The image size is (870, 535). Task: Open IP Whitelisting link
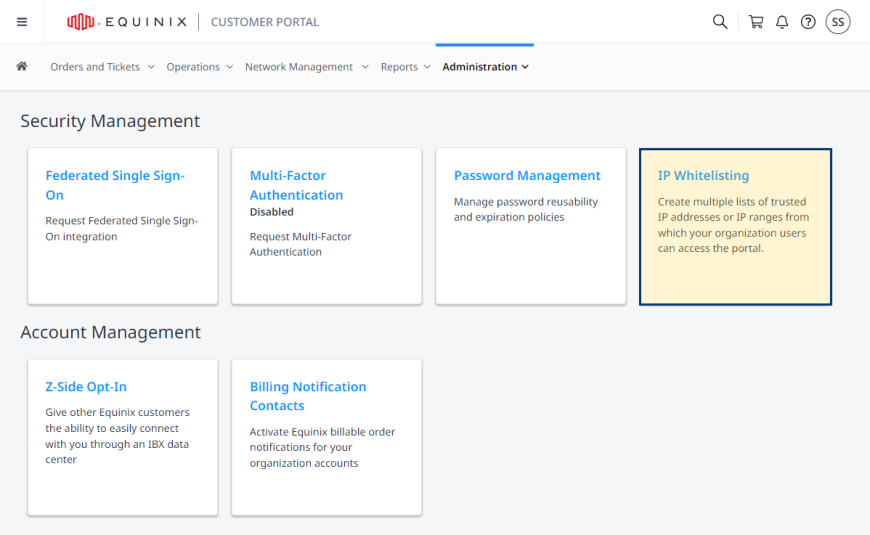click(703, 175)
